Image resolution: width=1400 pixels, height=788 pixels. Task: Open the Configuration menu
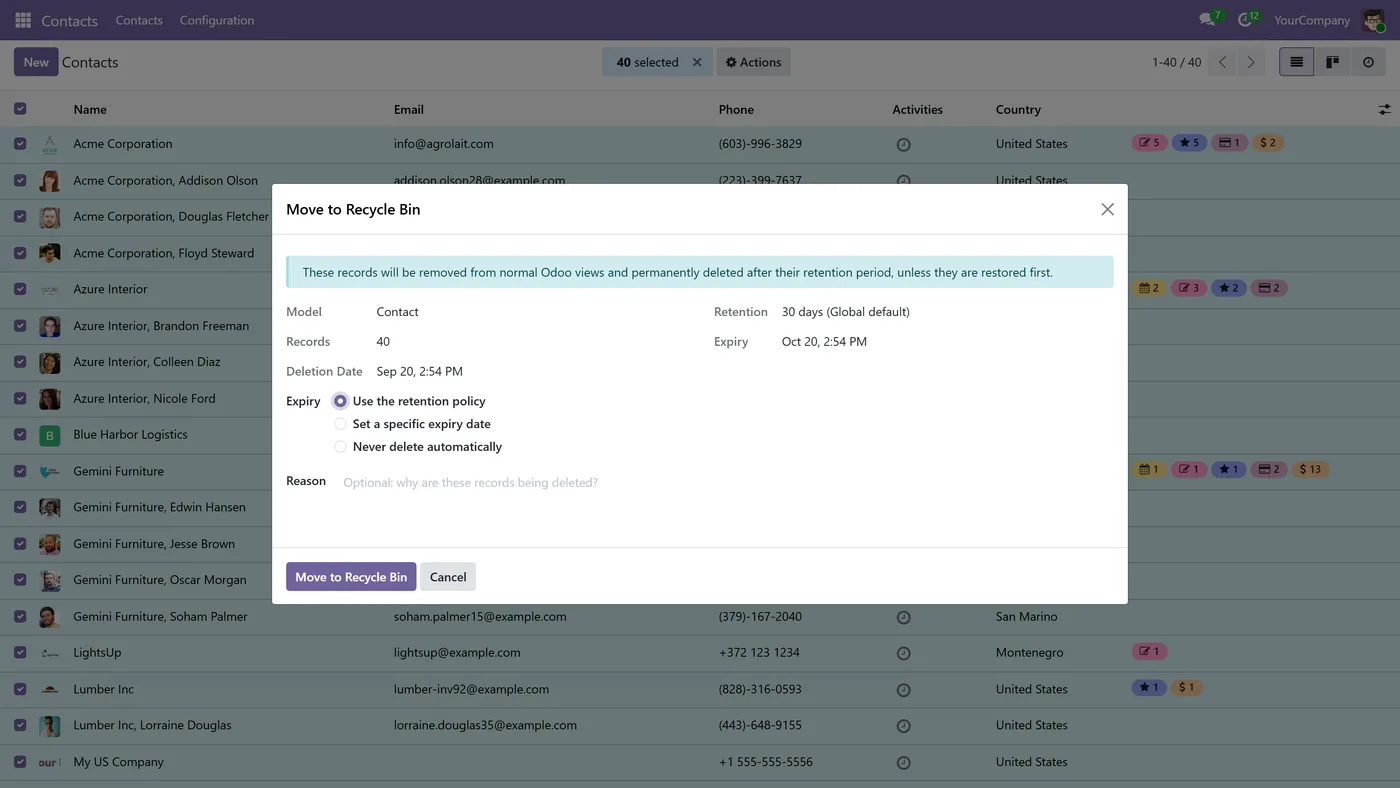[217, 20]
